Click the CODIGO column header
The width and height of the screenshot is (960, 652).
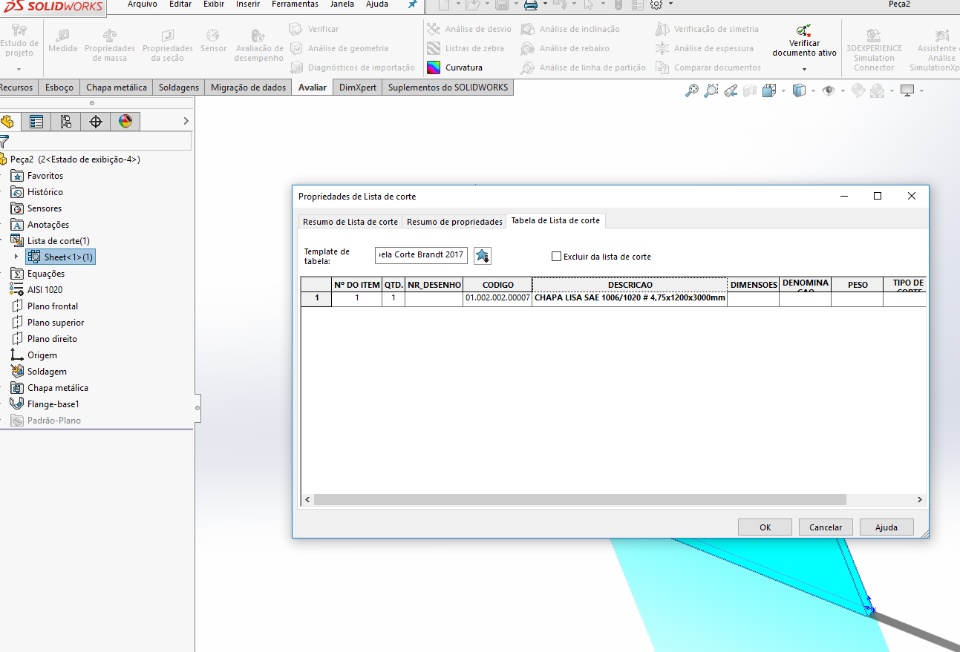coord(497,285)
